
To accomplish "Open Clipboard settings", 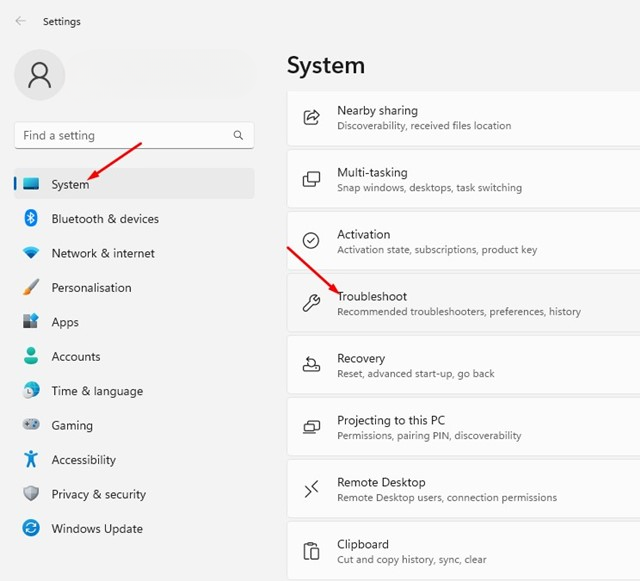I will [x=464, y=551].
